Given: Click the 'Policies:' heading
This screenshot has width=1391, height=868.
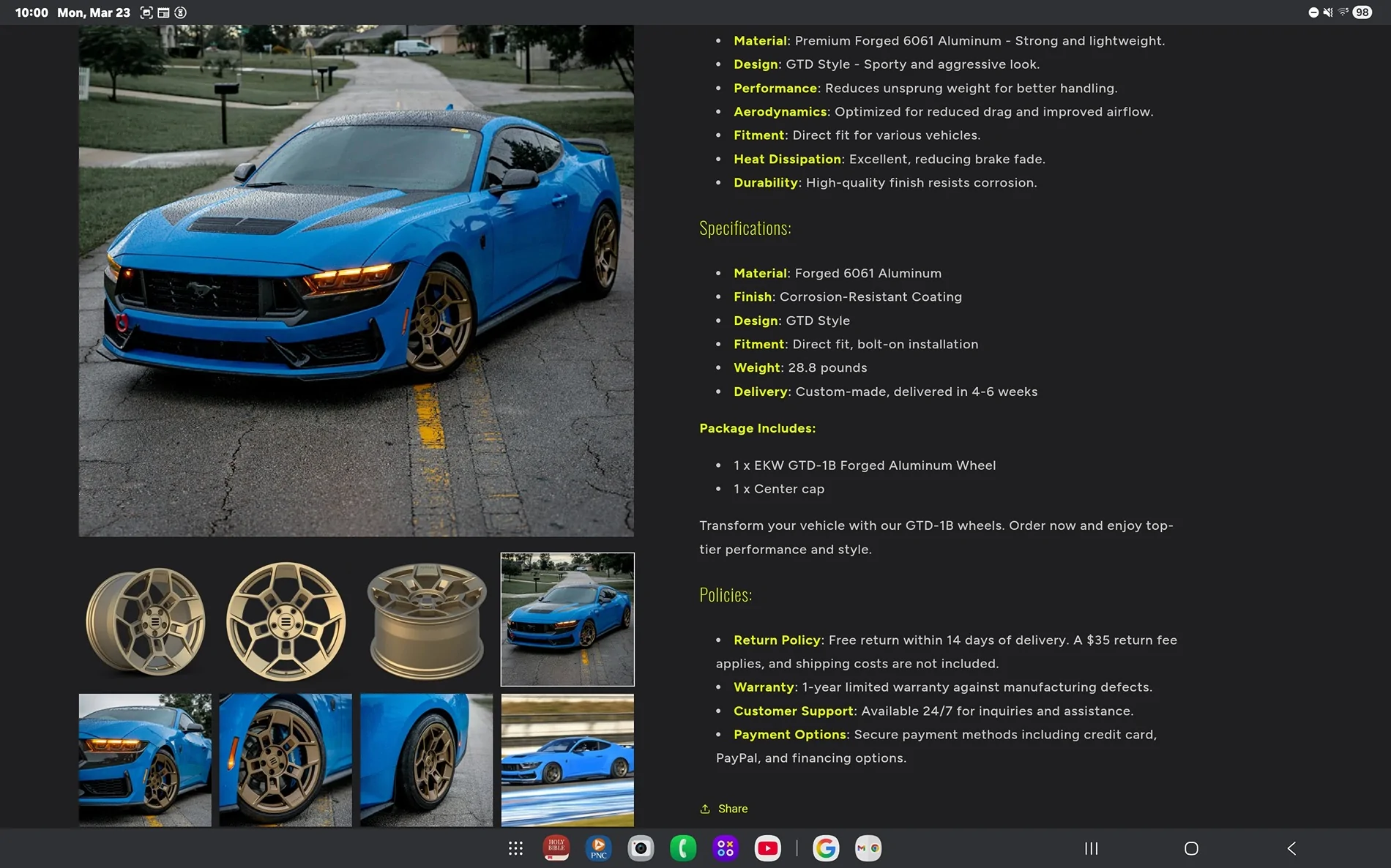Looking at the screenshot, I should pyautogui.click(x=726, y=595).
